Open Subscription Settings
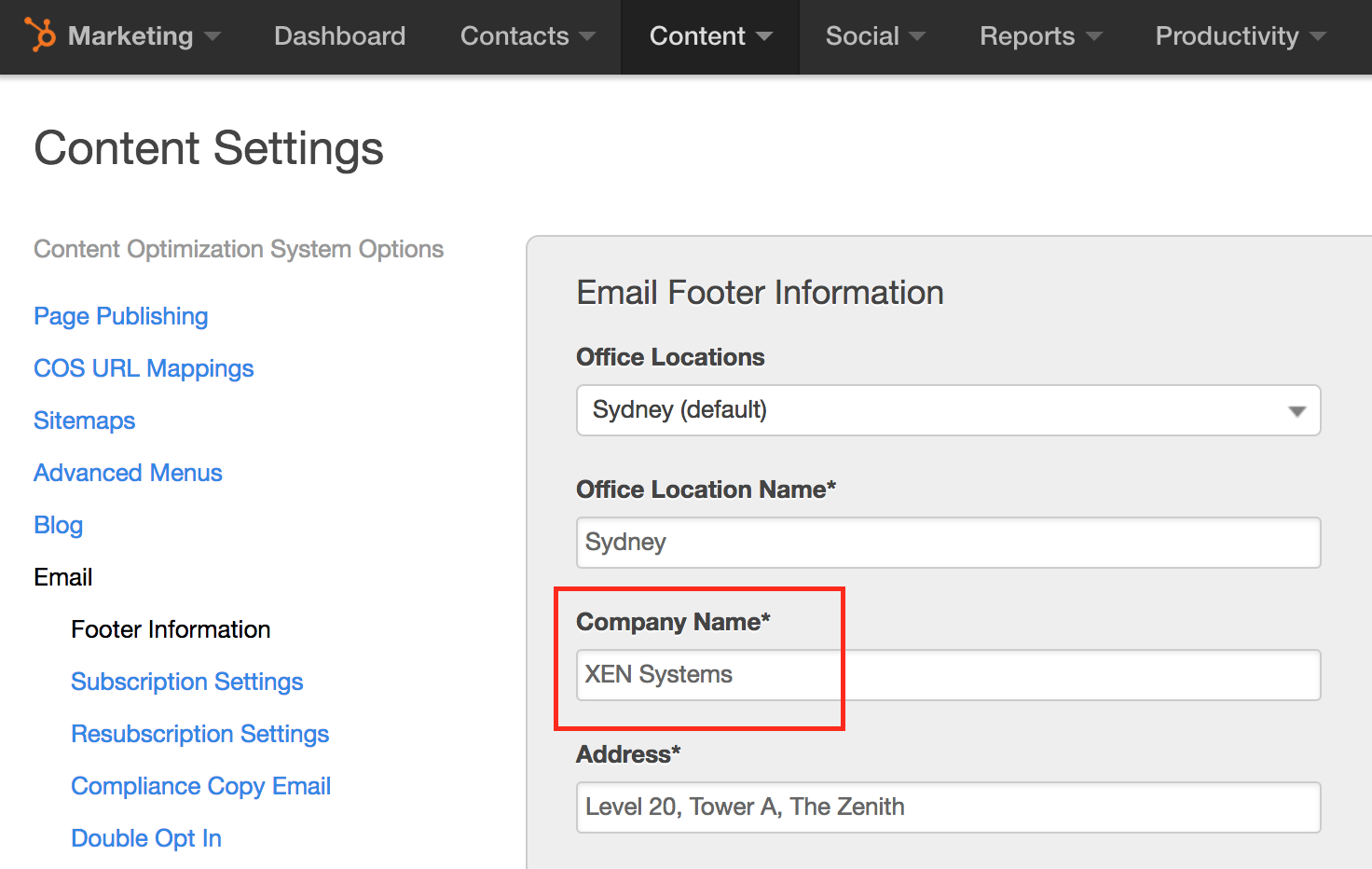This screenshot has width=1372, height=869. [186, 682]
